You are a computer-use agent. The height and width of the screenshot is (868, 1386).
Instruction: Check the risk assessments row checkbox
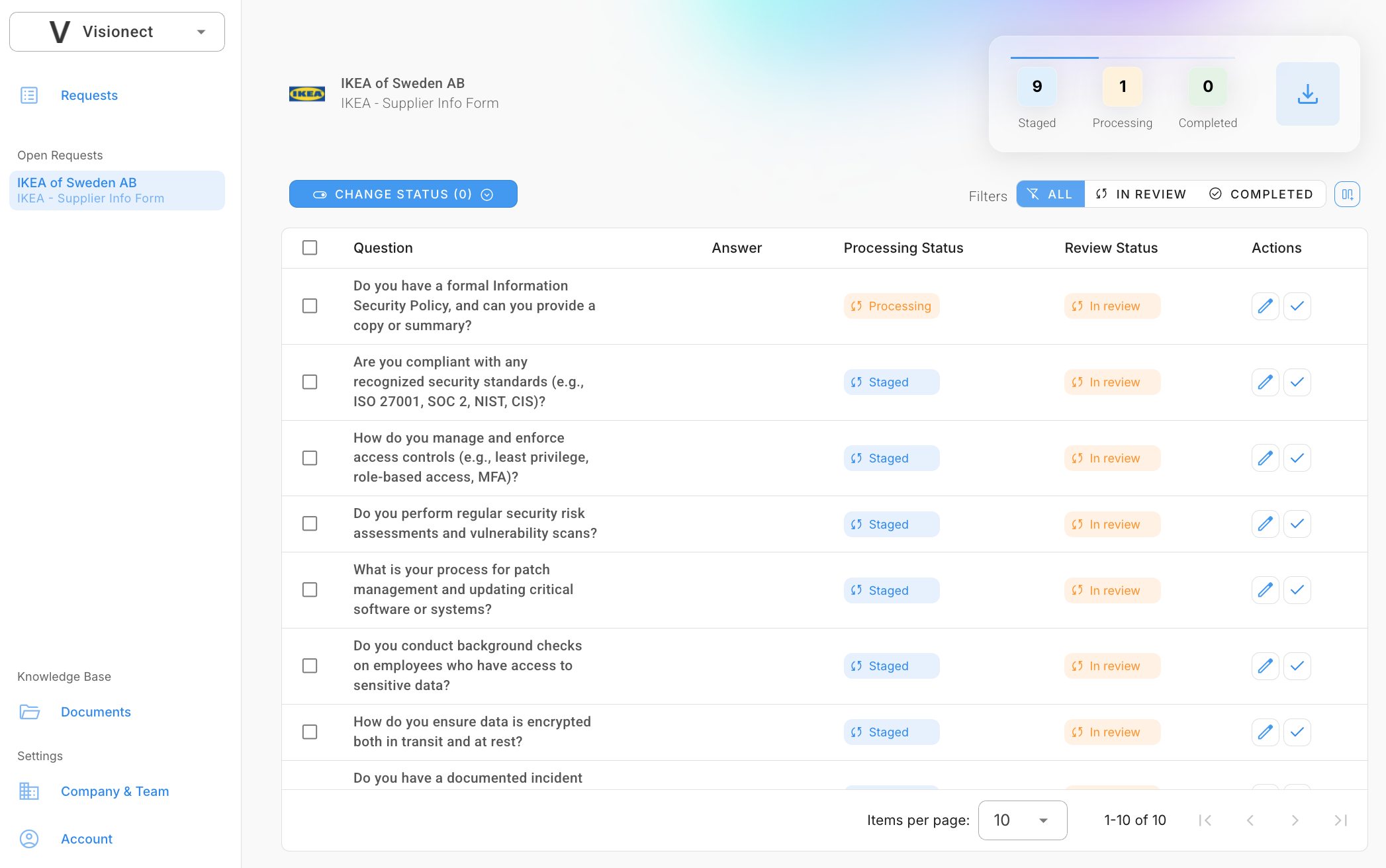pos(310,524)
